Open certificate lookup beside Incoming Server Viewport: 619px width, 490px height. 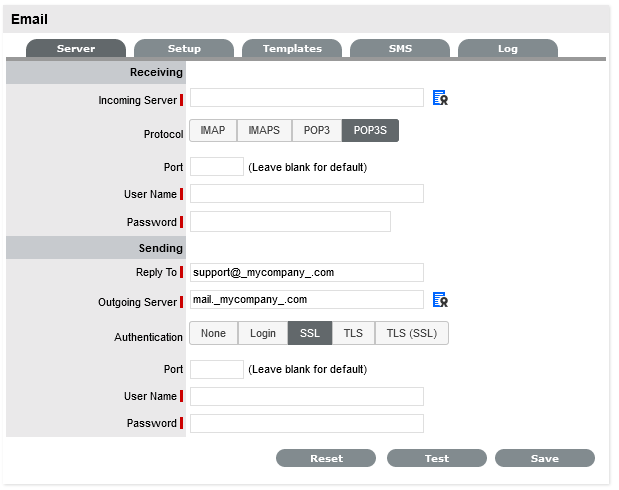440,98
